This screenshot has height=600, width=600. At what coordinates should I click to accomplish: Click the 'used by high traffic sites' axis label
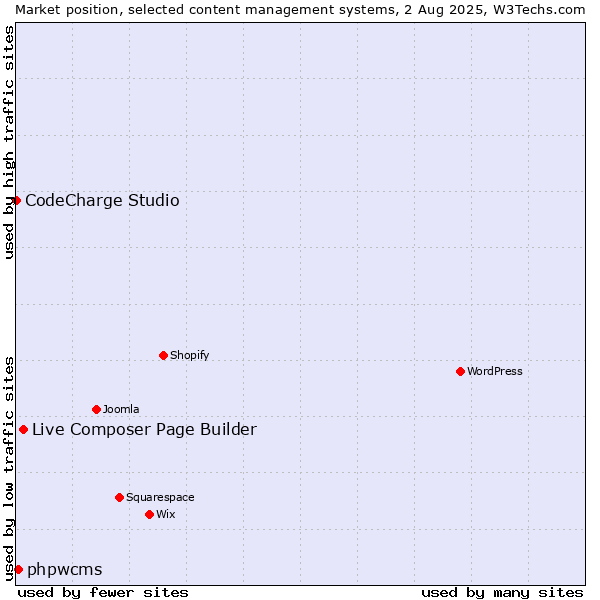coord(9,142)
